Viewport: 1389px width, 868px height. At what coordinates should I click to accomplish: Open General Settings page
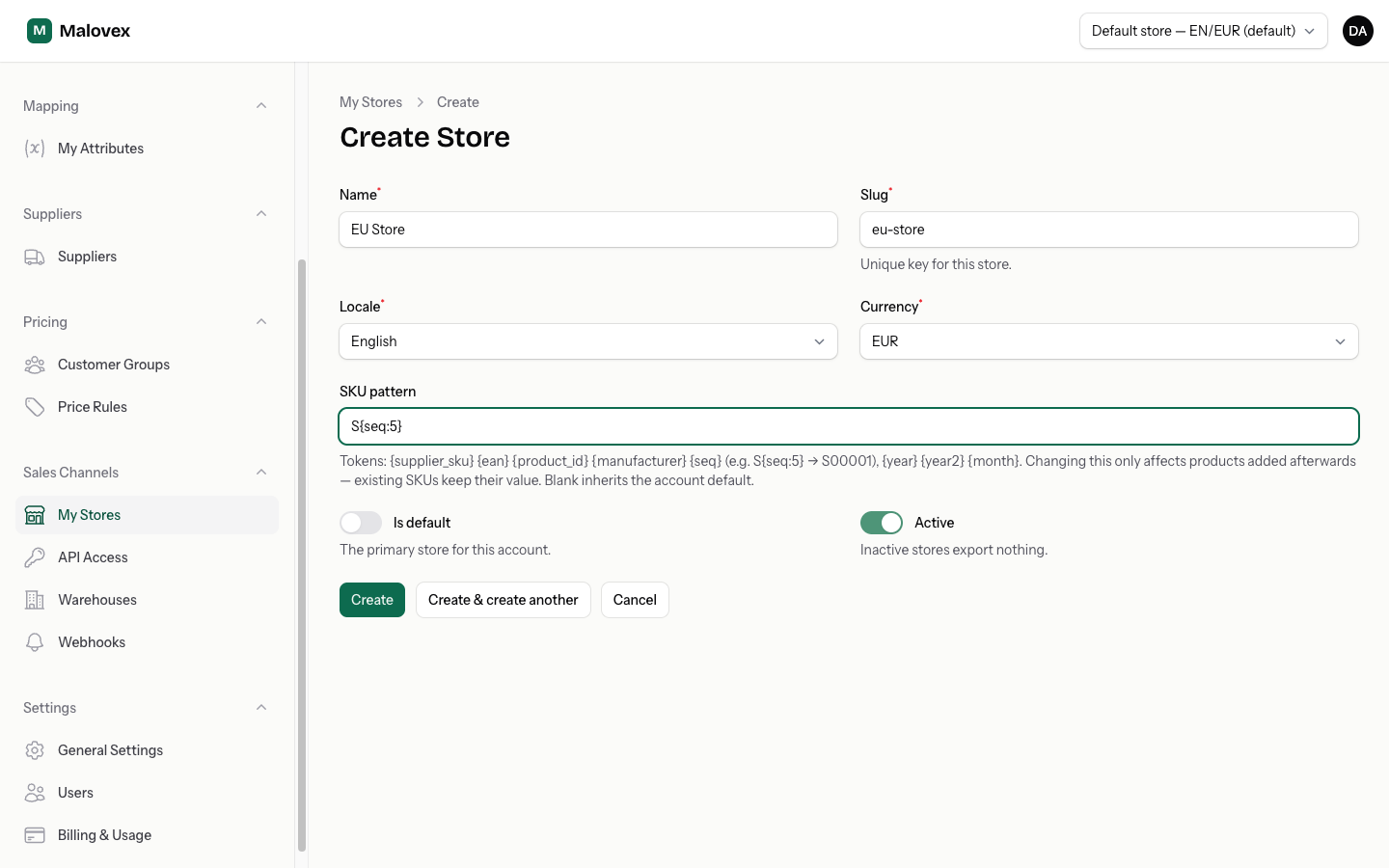(x=148, y=750)
